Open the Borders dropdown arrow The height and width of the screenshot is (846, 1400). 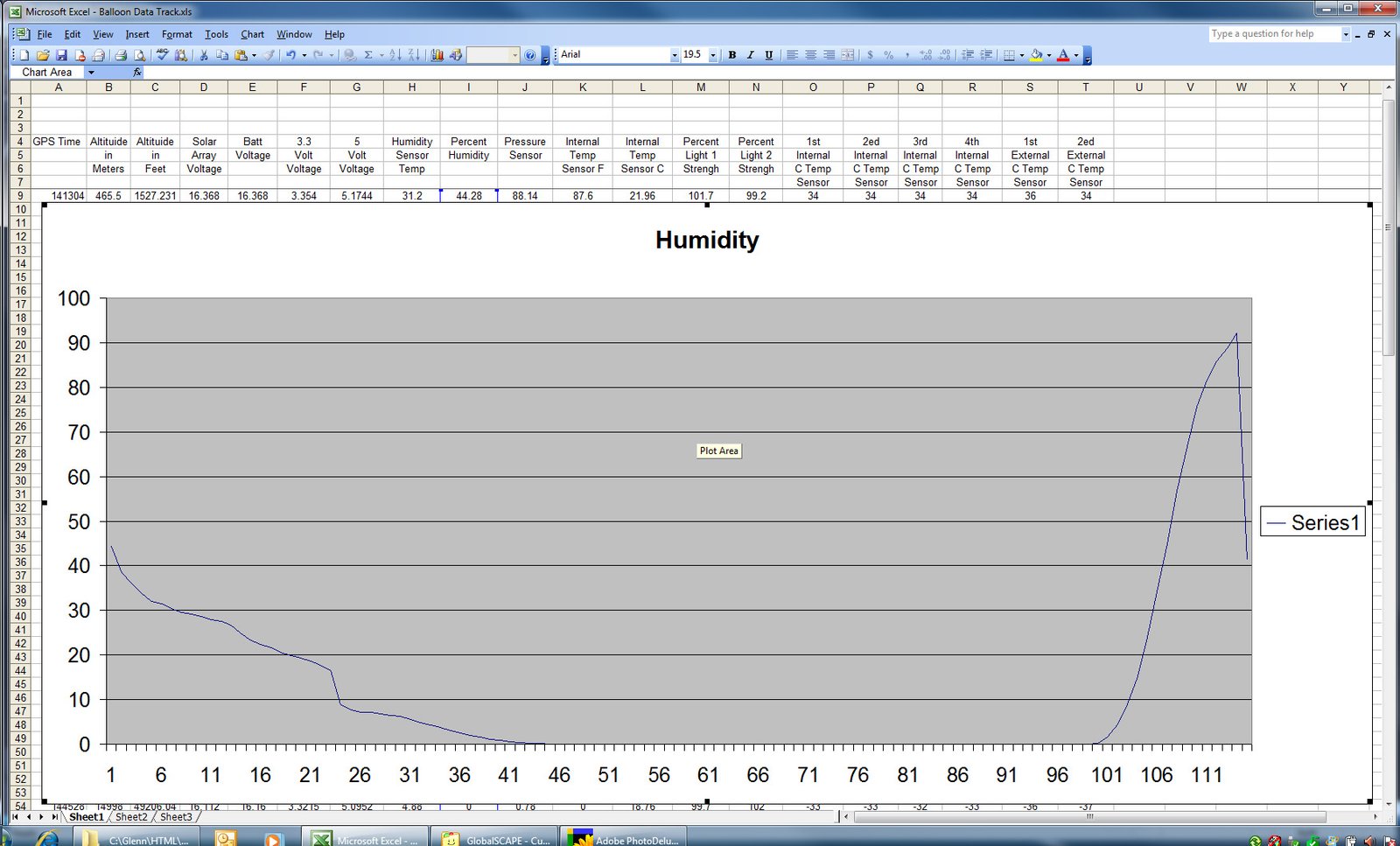click(x=1022, y=55)
